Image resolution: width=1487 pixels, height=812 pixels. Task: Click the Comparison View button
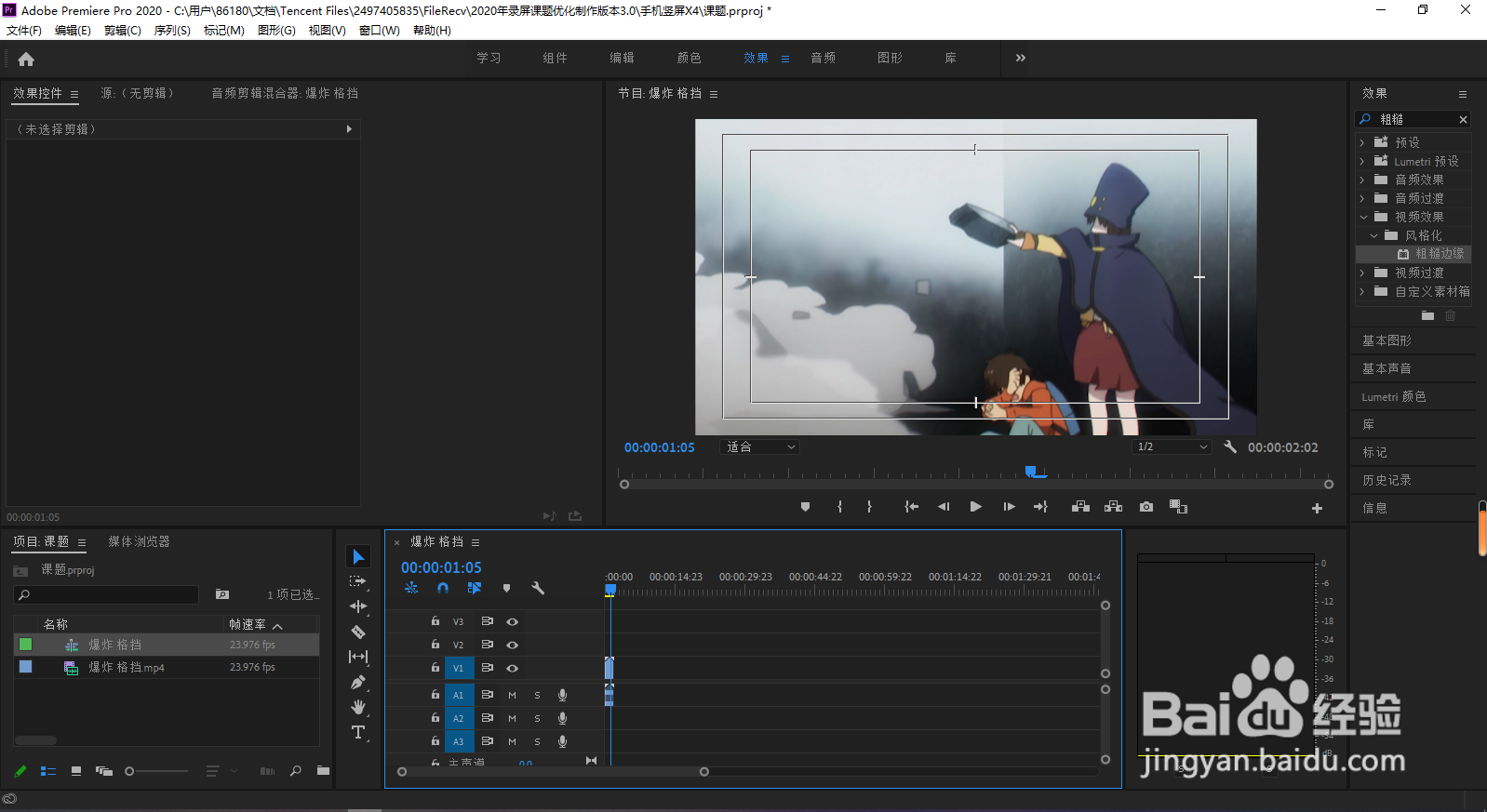tap(1178, 507)
